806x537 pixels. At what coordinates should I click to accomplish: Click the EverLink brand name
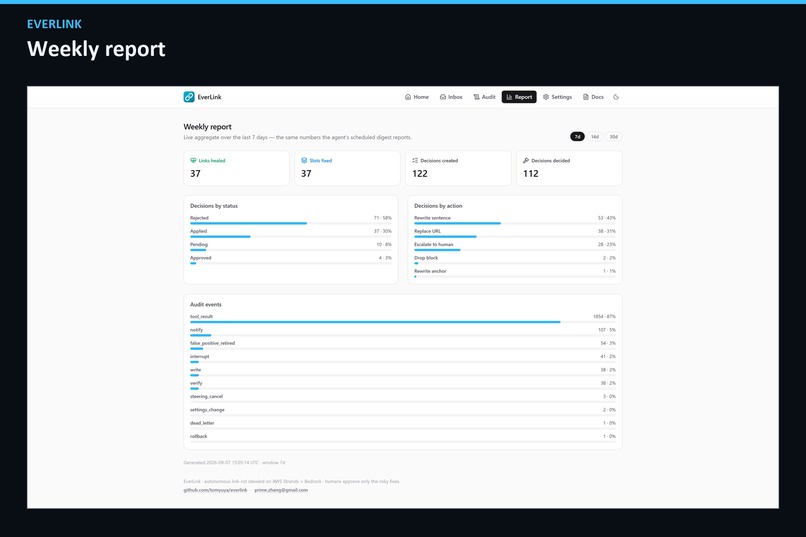click(x=210, y=97)
